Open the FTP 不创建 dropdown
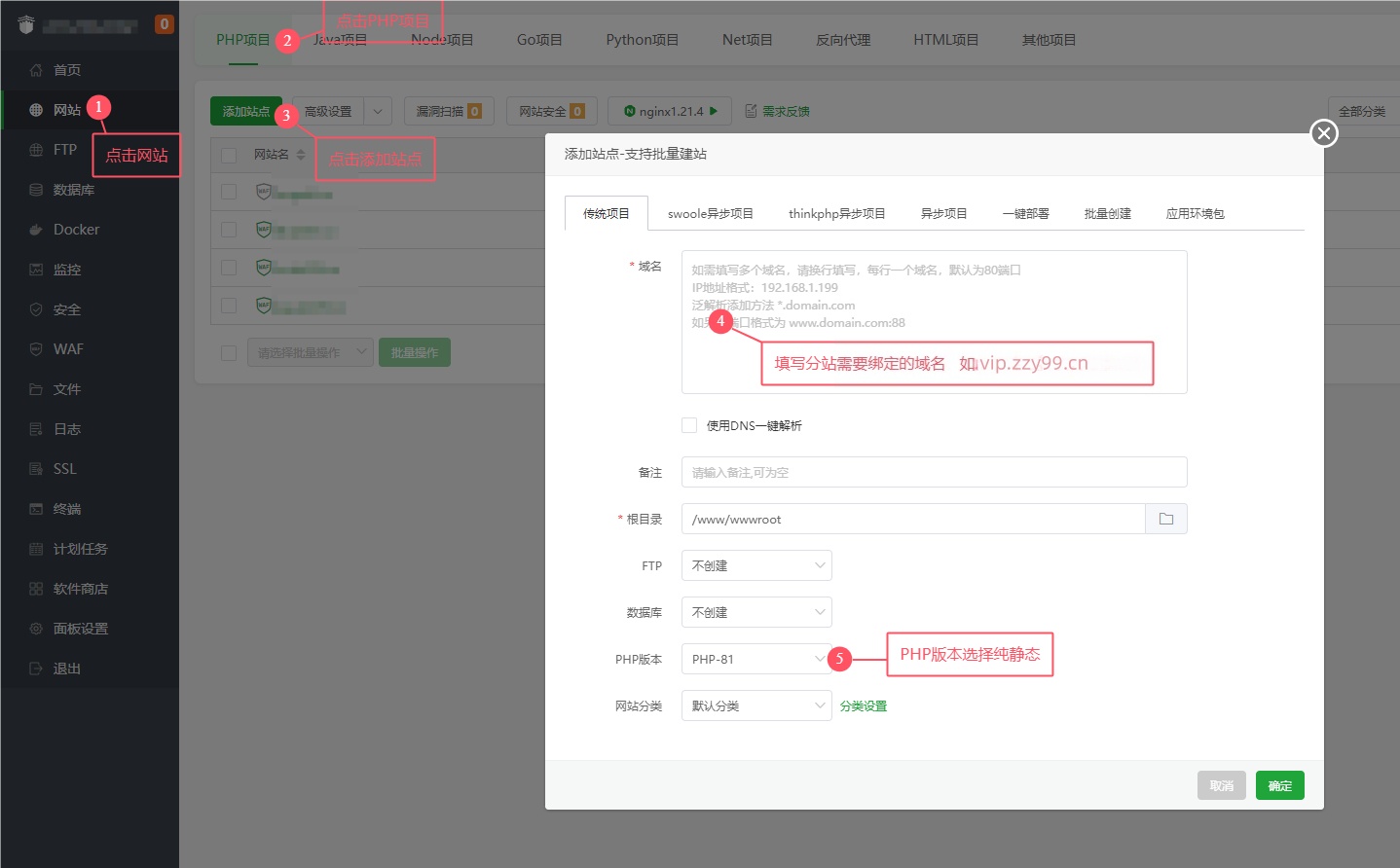Image resolution: width=1400 pixels, height=868 pixels. pos(755,565)
